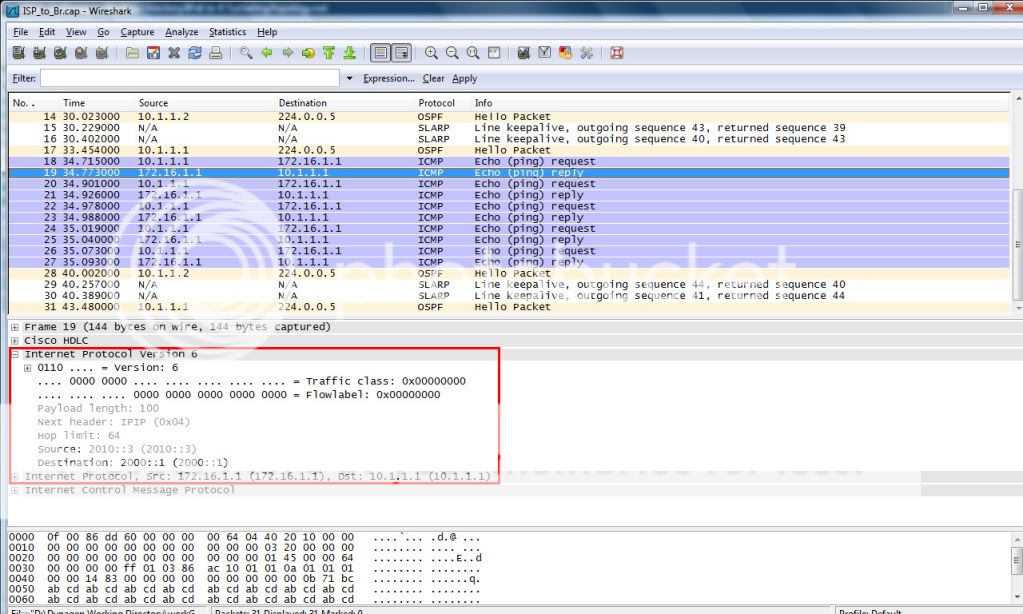Screen dimensions: 1023x614
Task: Jump to last packet icon
Action: (350, 53)
